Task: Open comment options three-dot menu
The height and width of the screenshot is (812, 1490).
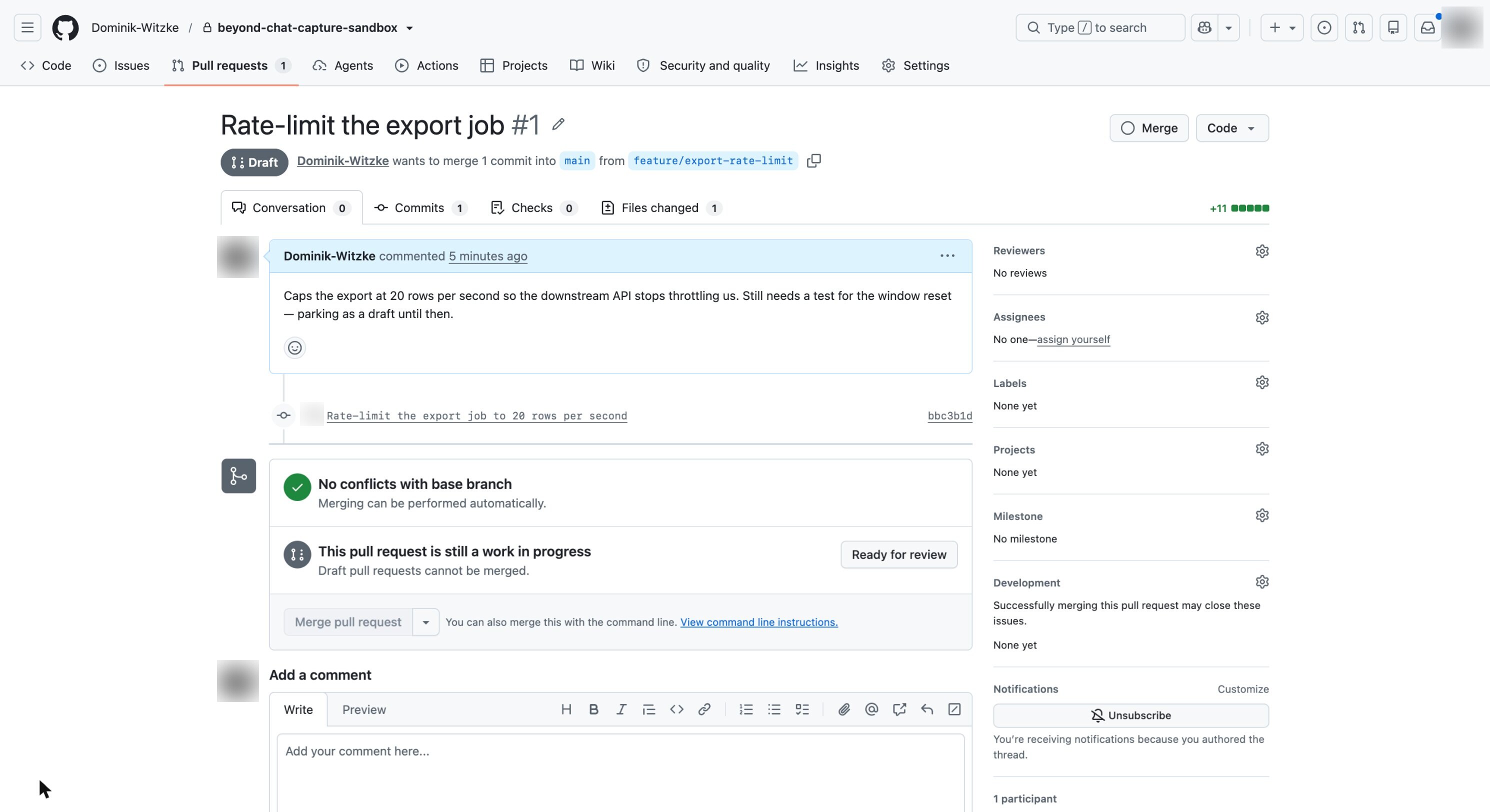Action: [x=947, y=255]
